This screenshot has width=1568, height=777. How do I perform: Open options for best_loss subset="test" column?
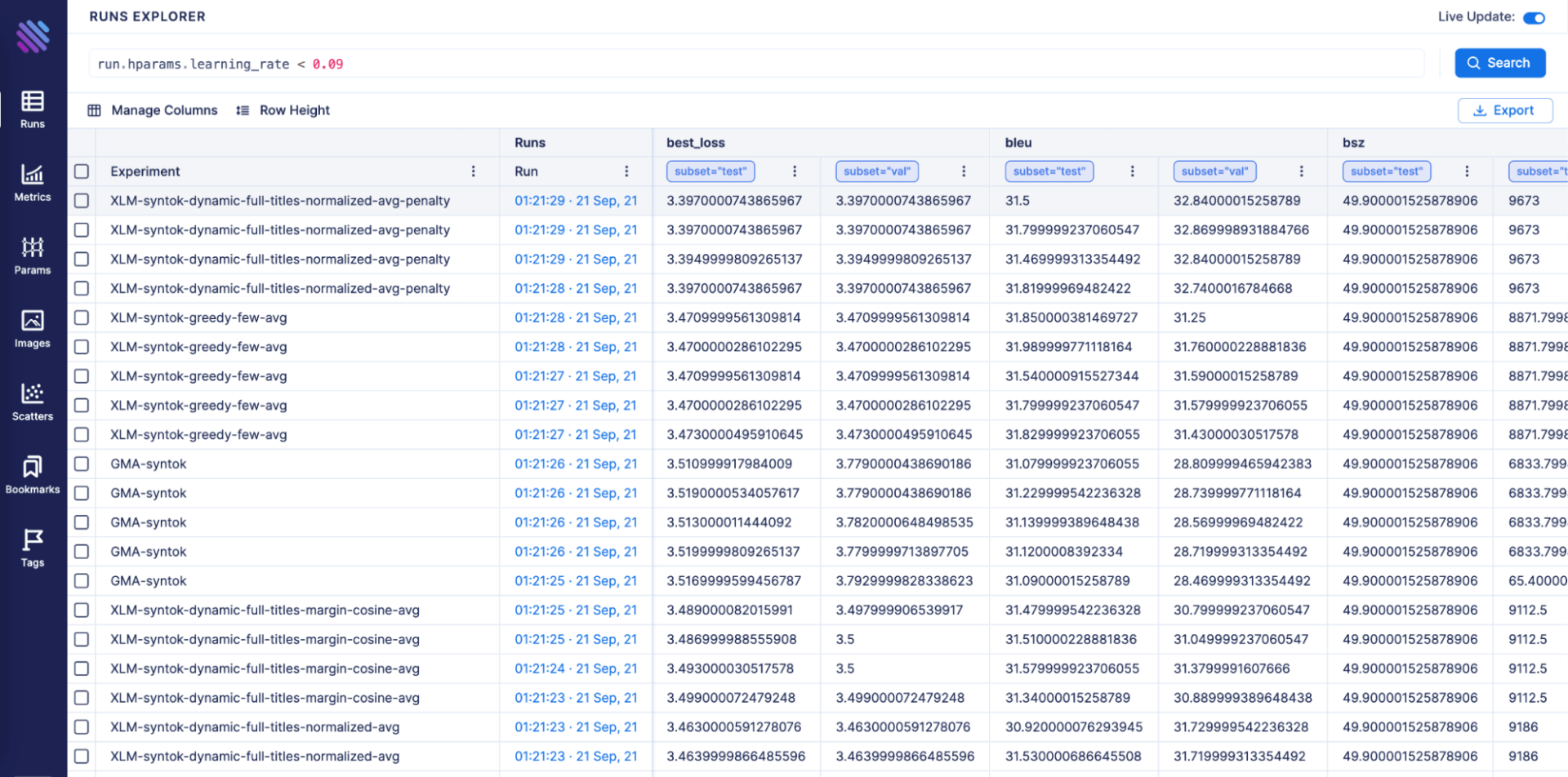click(x=795, y=171)
